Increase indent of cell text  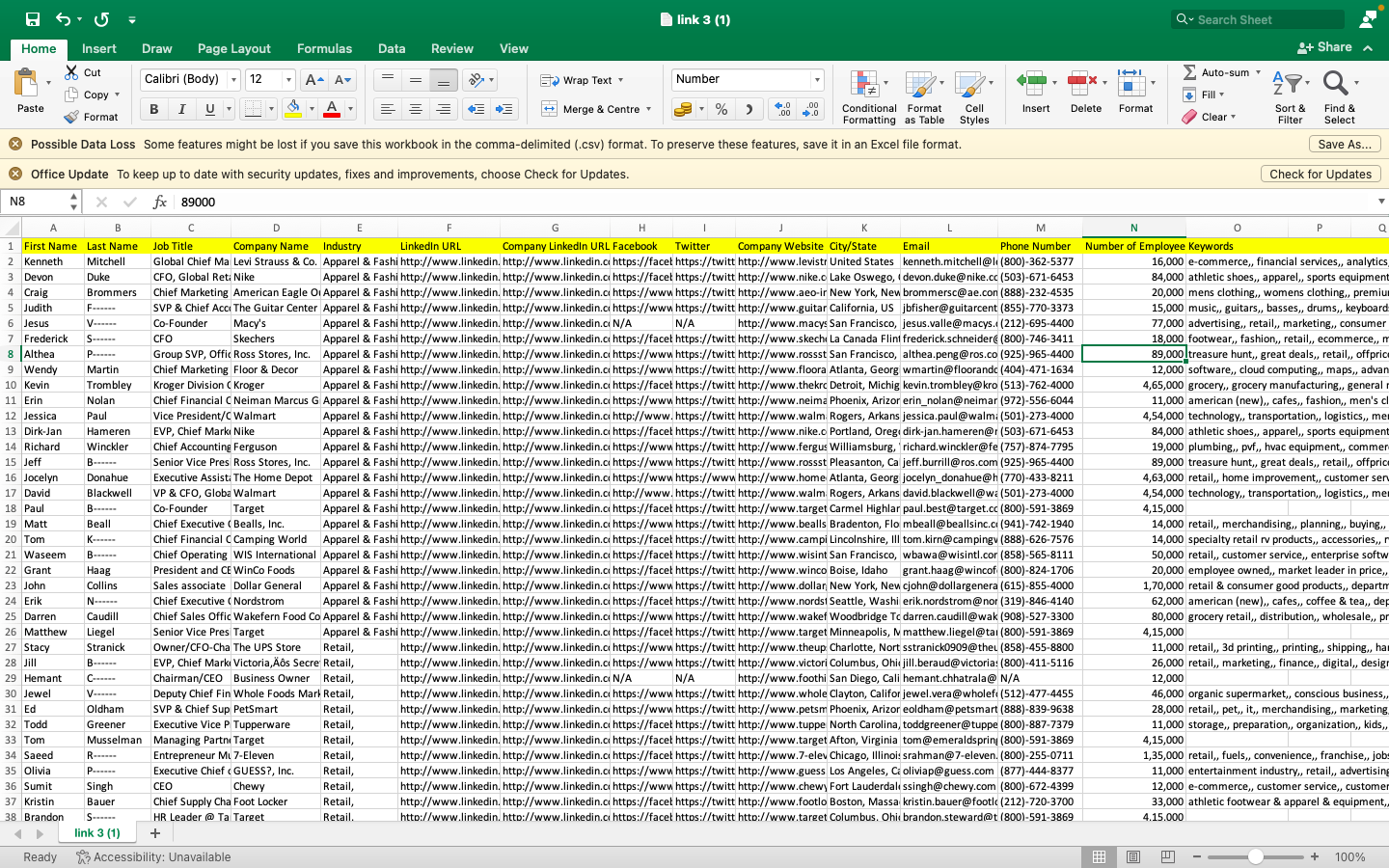(504, 110)
